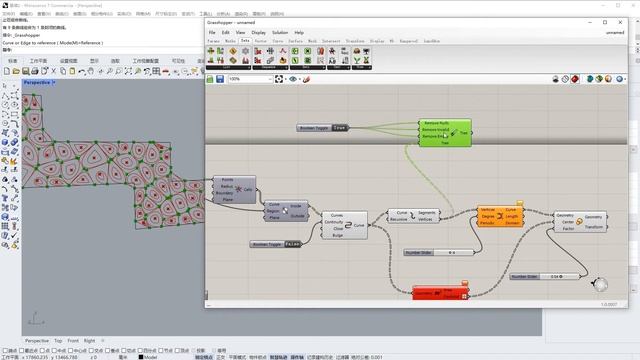Click the yellow balloon on the red component
This screenshot has height=360, width=640.
point(464,283)
